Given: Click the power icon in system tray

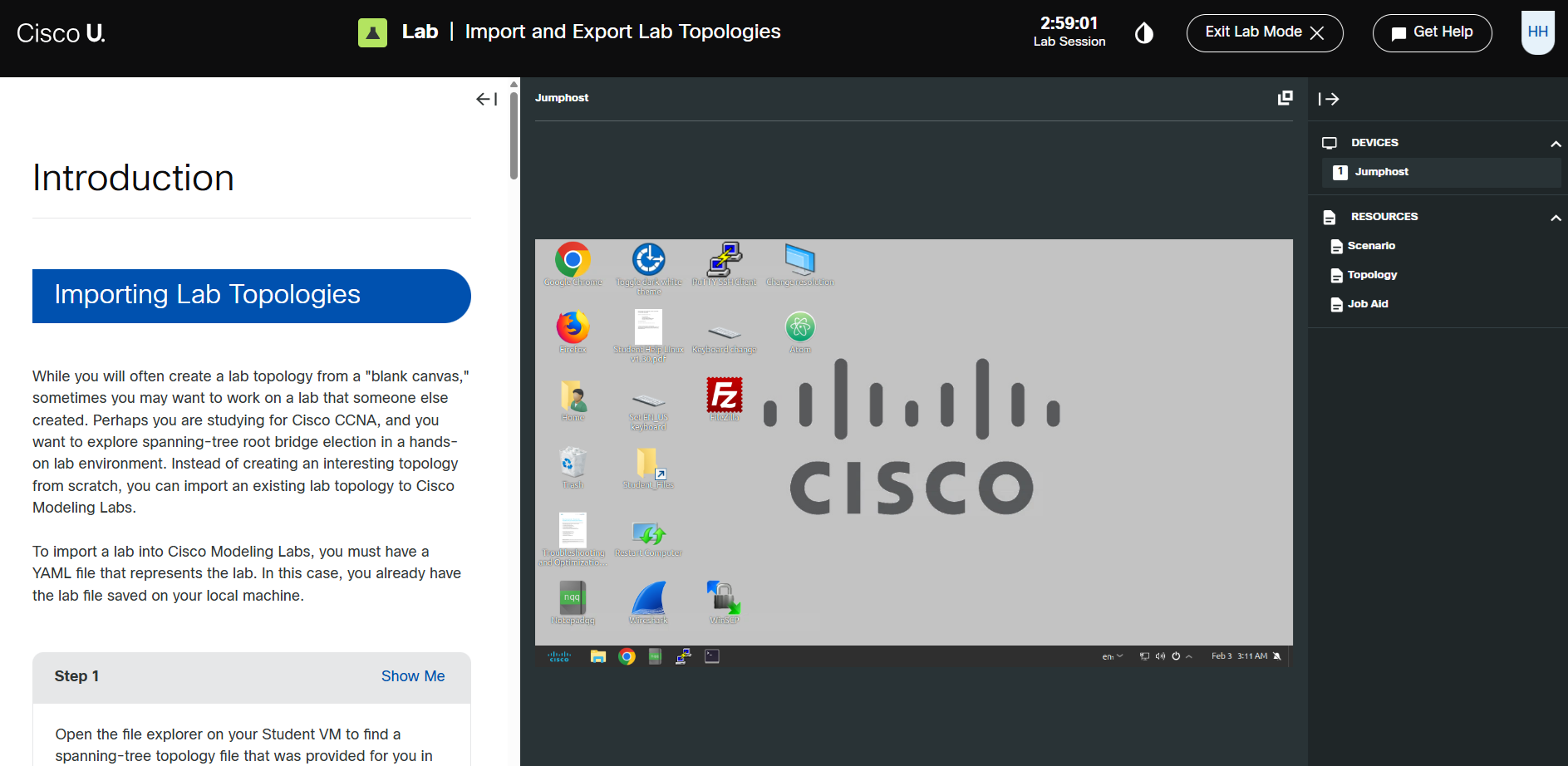Looking at the screenshot, I should coord(1176,656).
